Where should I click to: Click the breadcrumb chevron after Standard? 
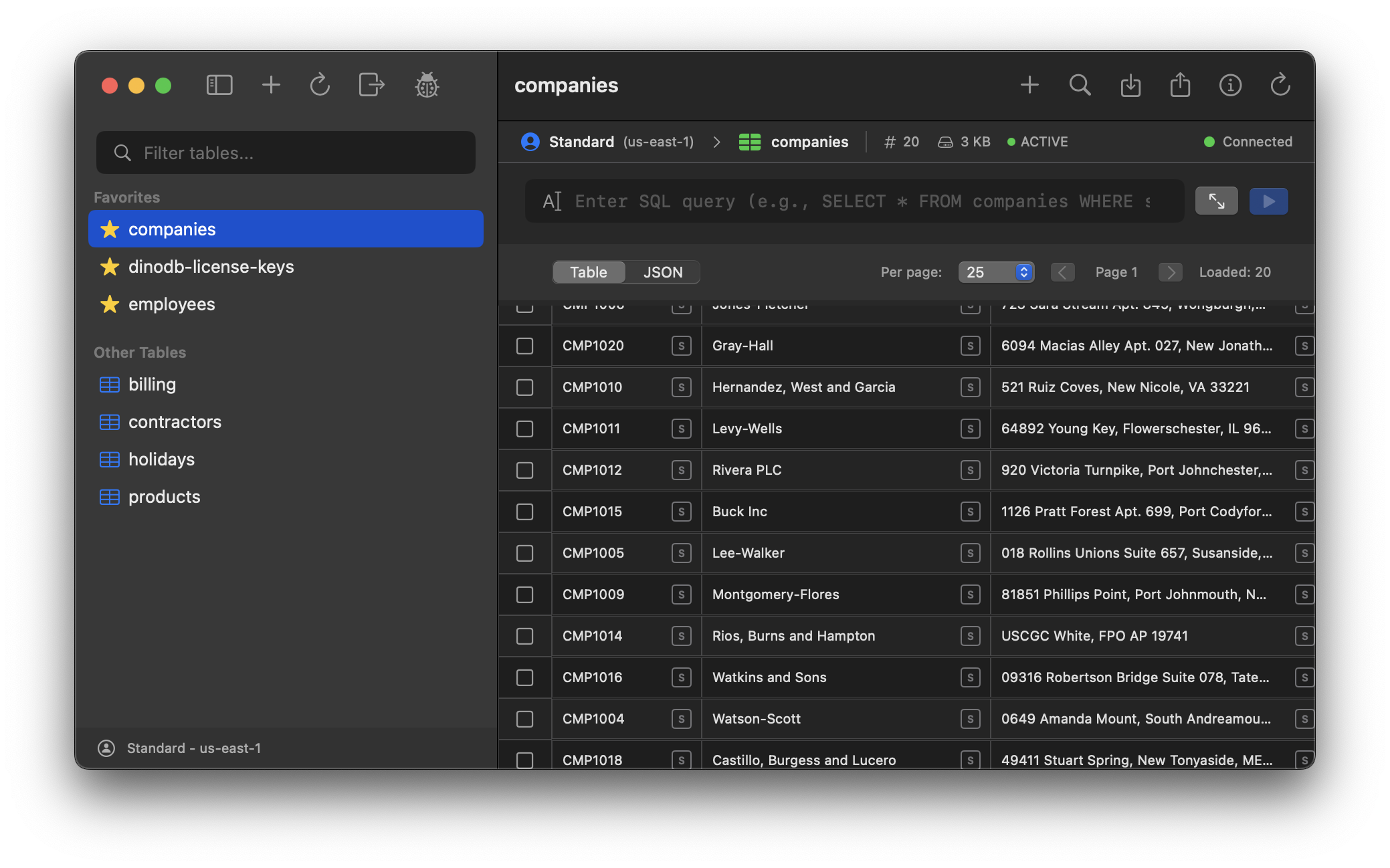pyautogui.click(x=716, y=142)
